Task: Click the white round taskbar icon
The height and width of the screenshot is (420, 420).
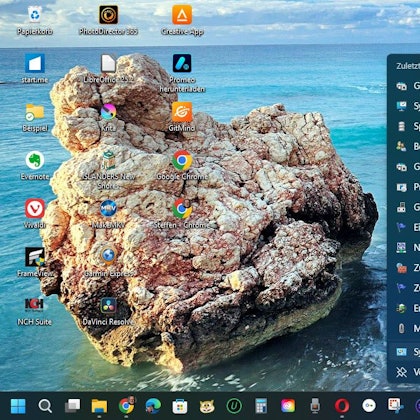Action: [369, 406]
